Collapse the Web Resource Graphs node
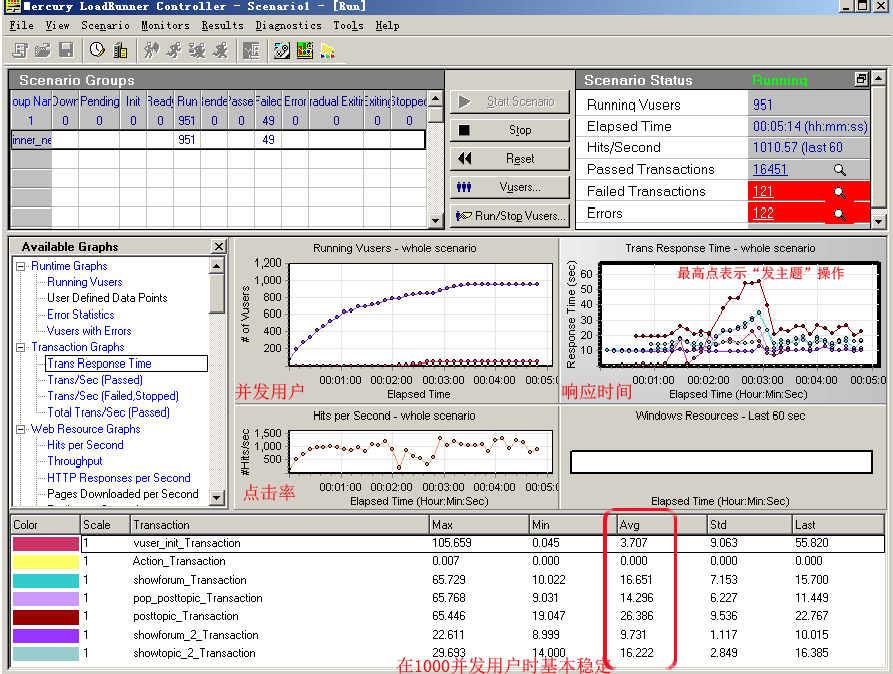This screenshot has height=674, width=893. point(20,429)
